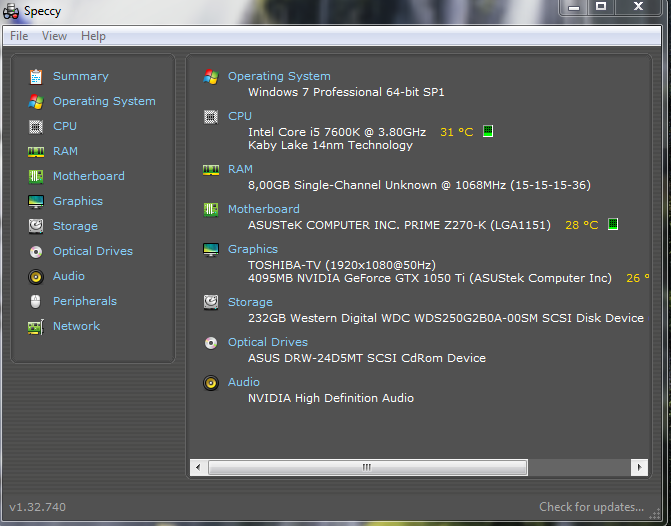Click the RAM stick icon in sidebar

click(x=36, y=152)
